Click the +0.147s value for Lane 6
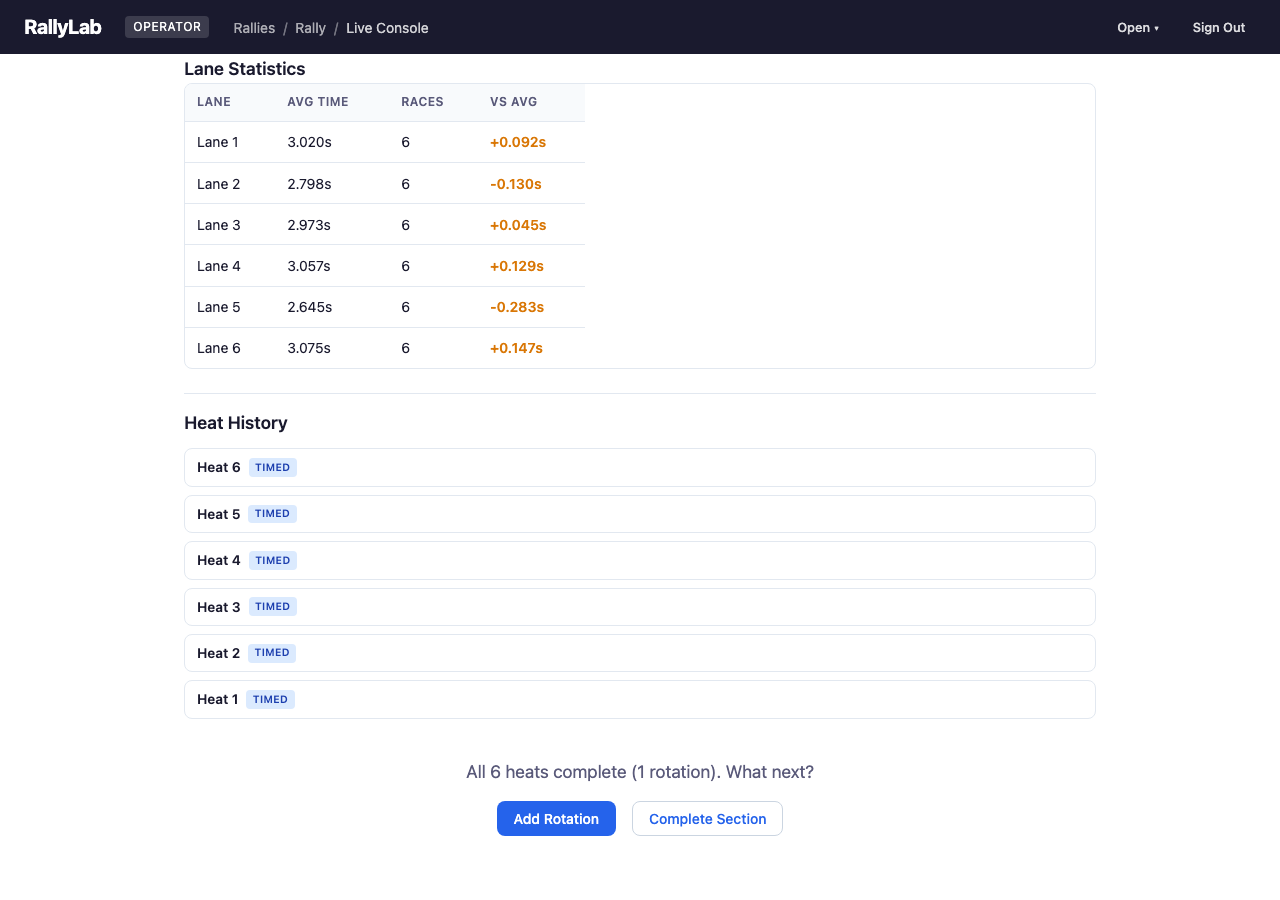This screenshot has width=1280, height=900. pyautogui.click(x=517, y=348)
